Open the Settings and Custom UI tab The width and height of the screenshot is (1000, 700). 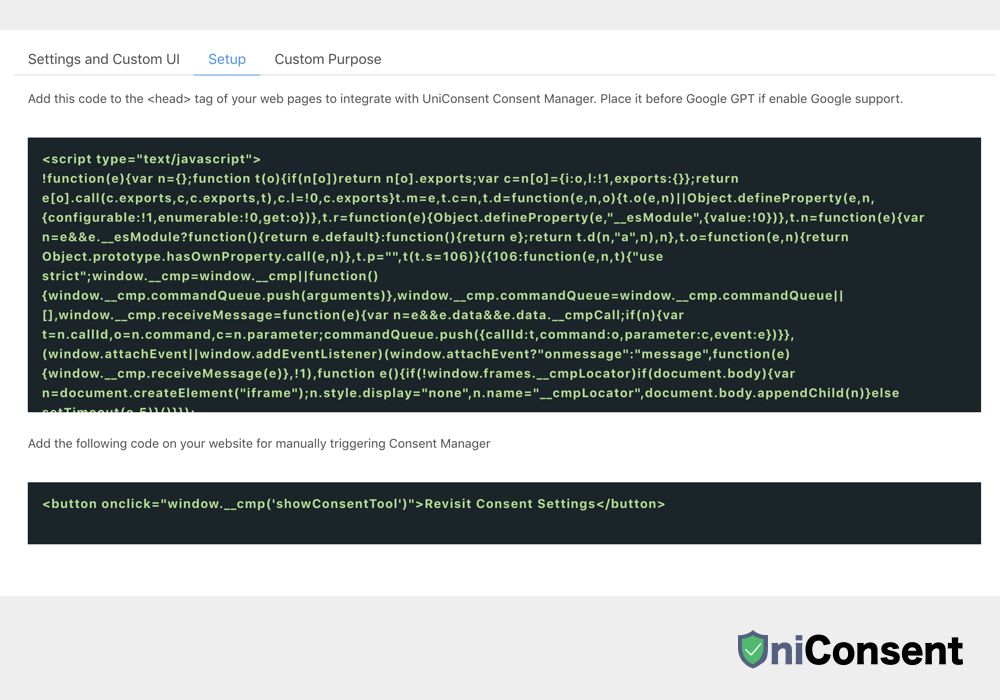tap(104, 59)
